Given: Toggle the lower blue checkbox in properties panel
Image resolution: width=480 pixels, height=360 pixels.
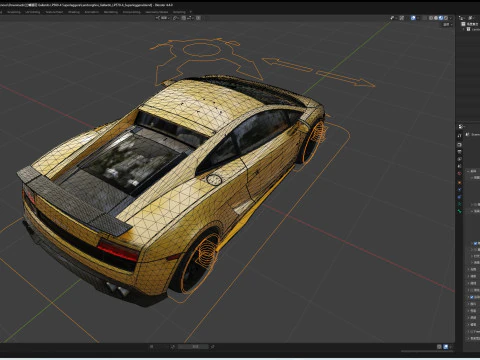Looking at the screenshot, I should tap(472, 297).
